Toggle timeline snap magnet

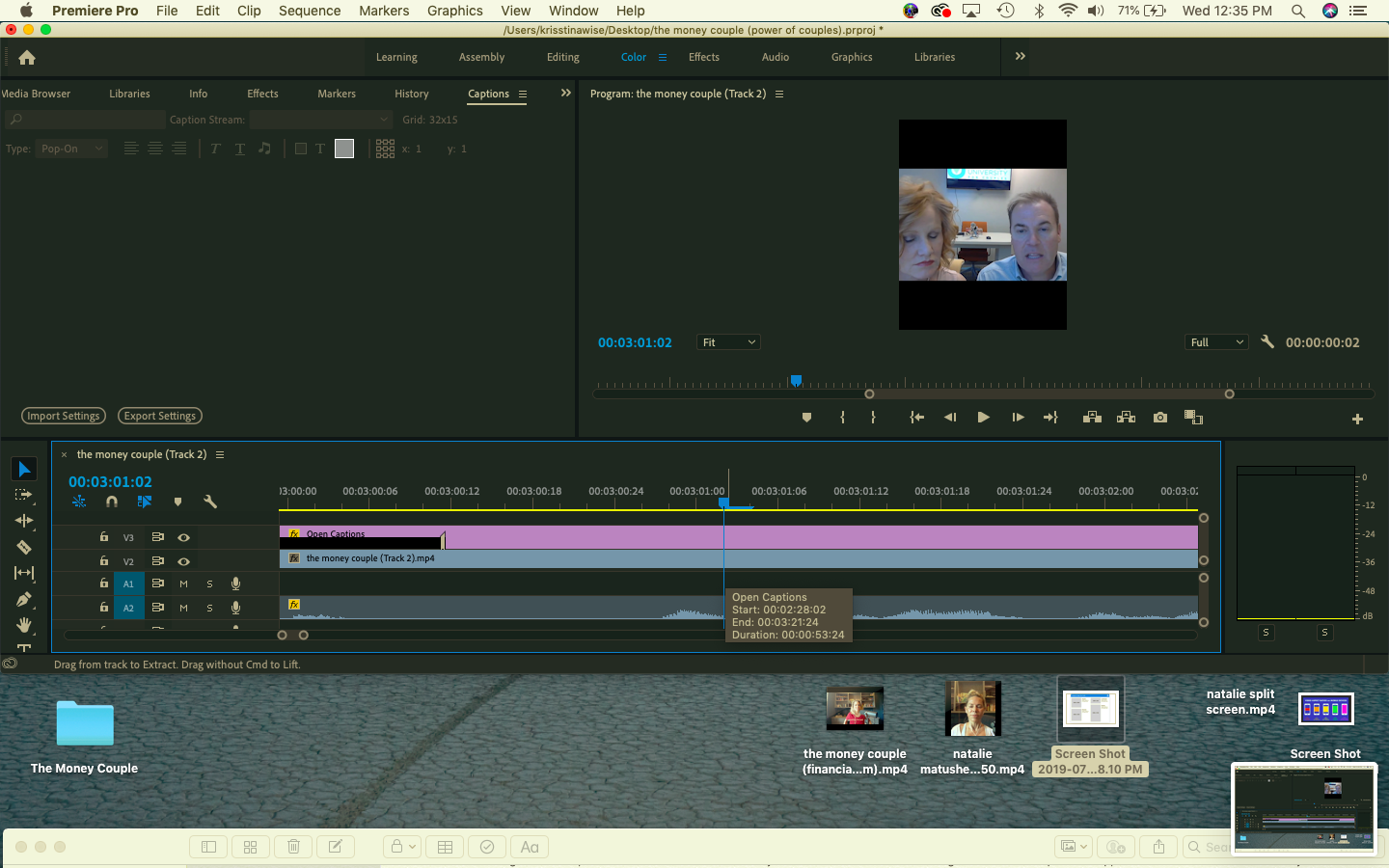(112, 502)
